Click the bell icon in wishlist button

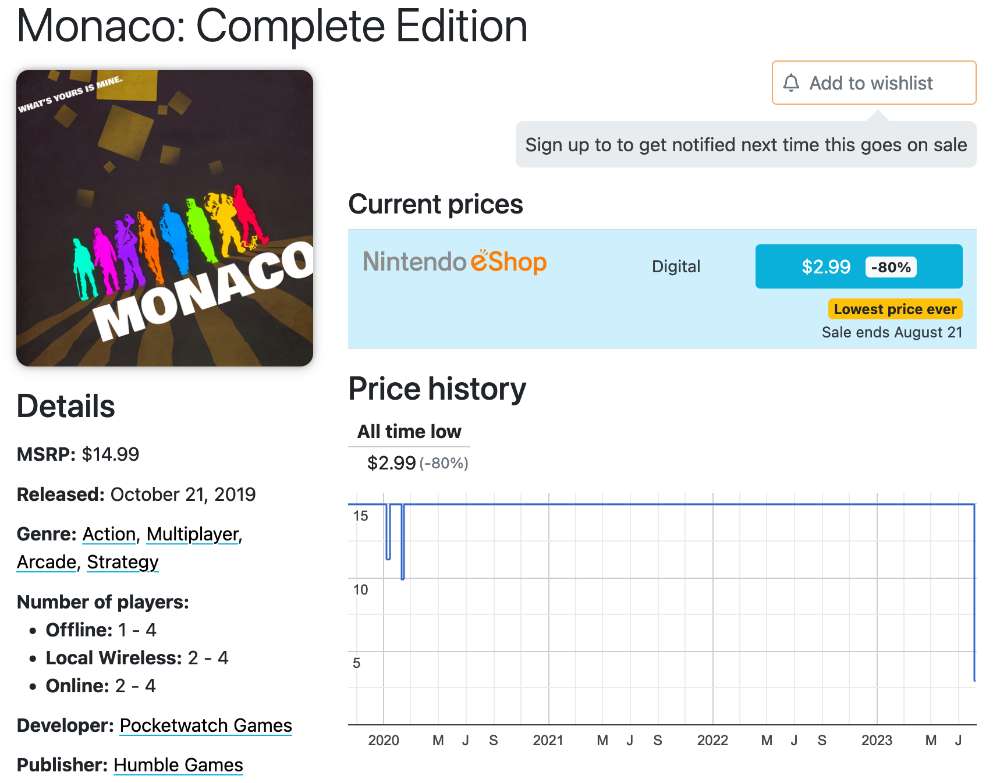click(x=791, y=83)
